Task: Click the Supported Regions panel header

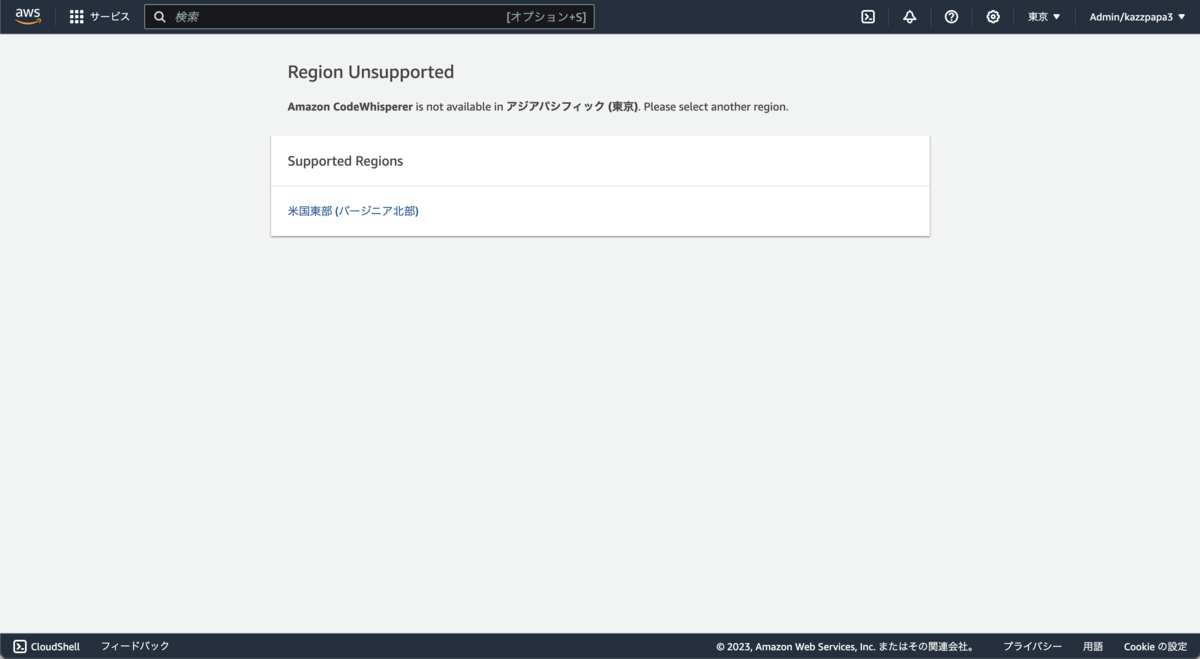Action: click(x=600, y=161)
